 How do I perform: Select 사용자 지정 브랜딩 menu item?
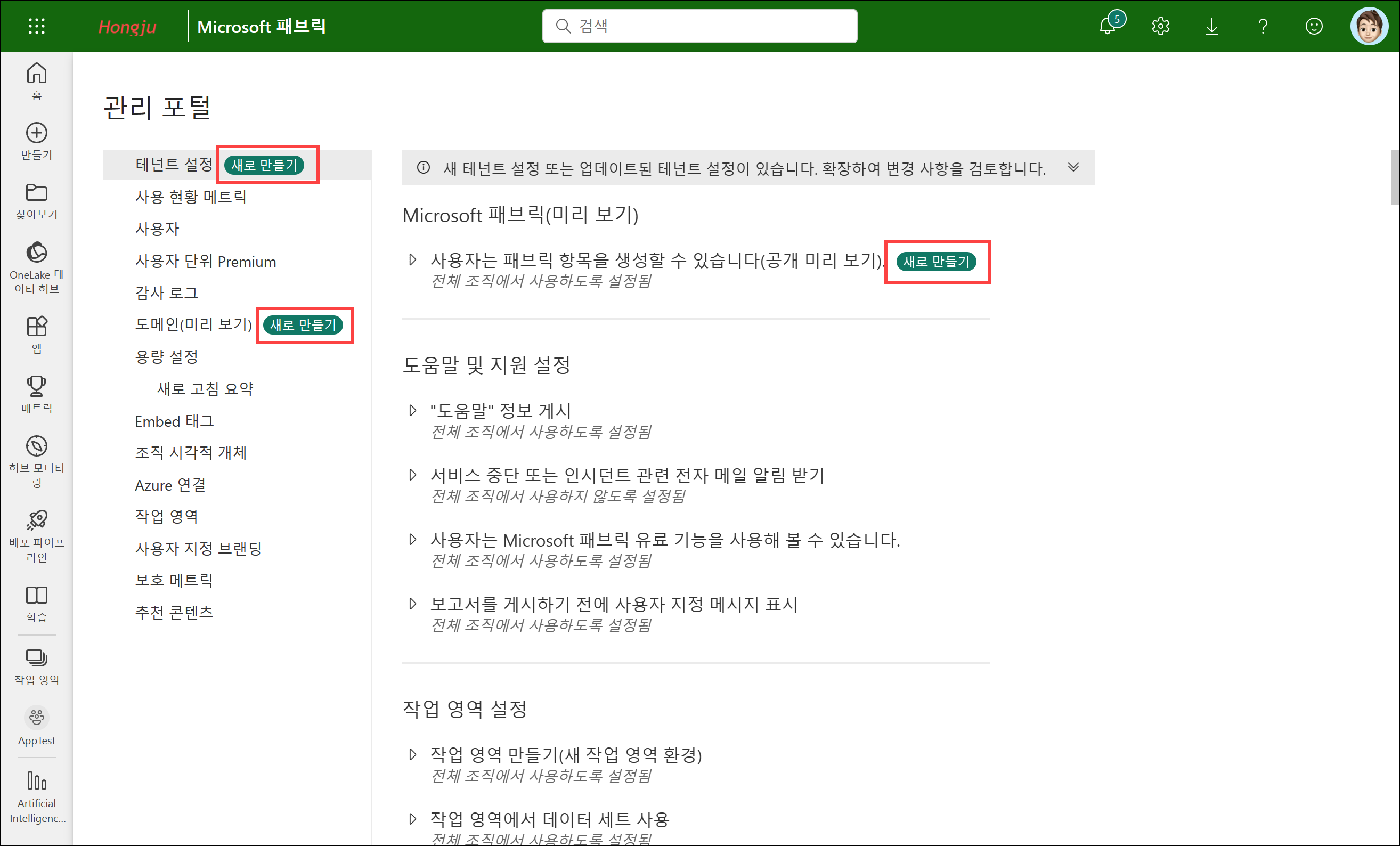pyautogui.click(x=198, y=548)
